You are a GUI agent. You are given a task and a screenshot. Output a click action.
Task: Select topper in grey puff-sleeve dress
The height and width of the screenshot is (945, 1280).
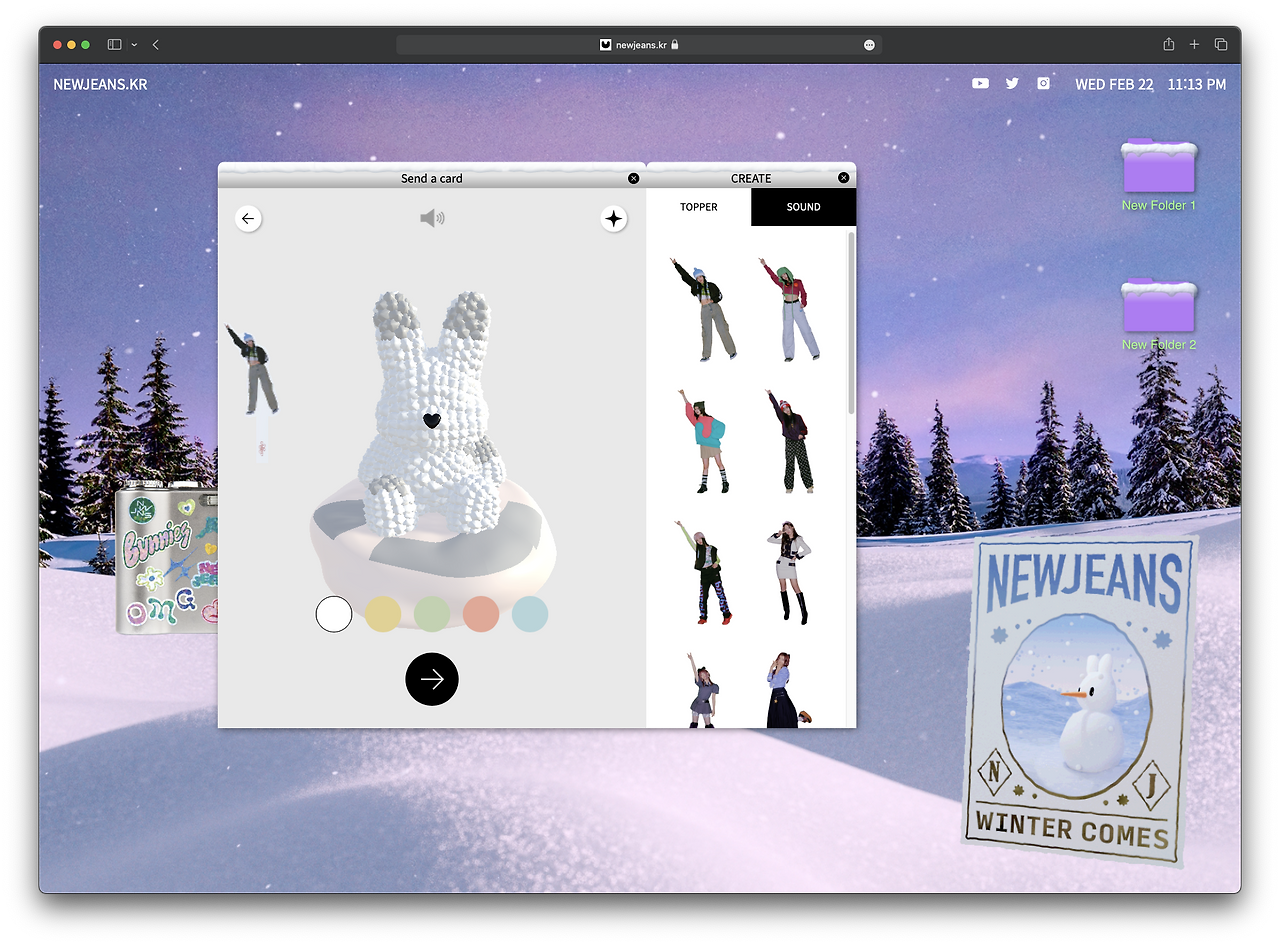click(703, 690)
